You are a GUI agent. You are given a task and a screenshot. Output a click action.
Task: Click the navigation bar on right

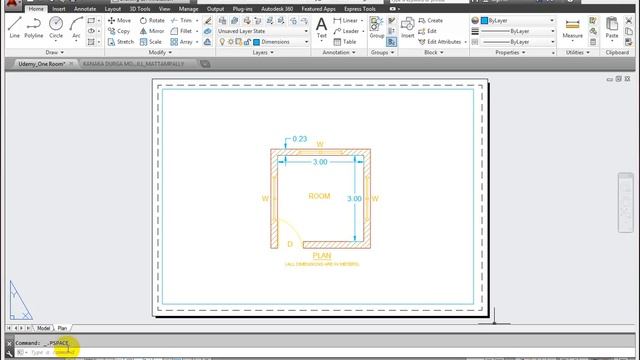(625, 203)
